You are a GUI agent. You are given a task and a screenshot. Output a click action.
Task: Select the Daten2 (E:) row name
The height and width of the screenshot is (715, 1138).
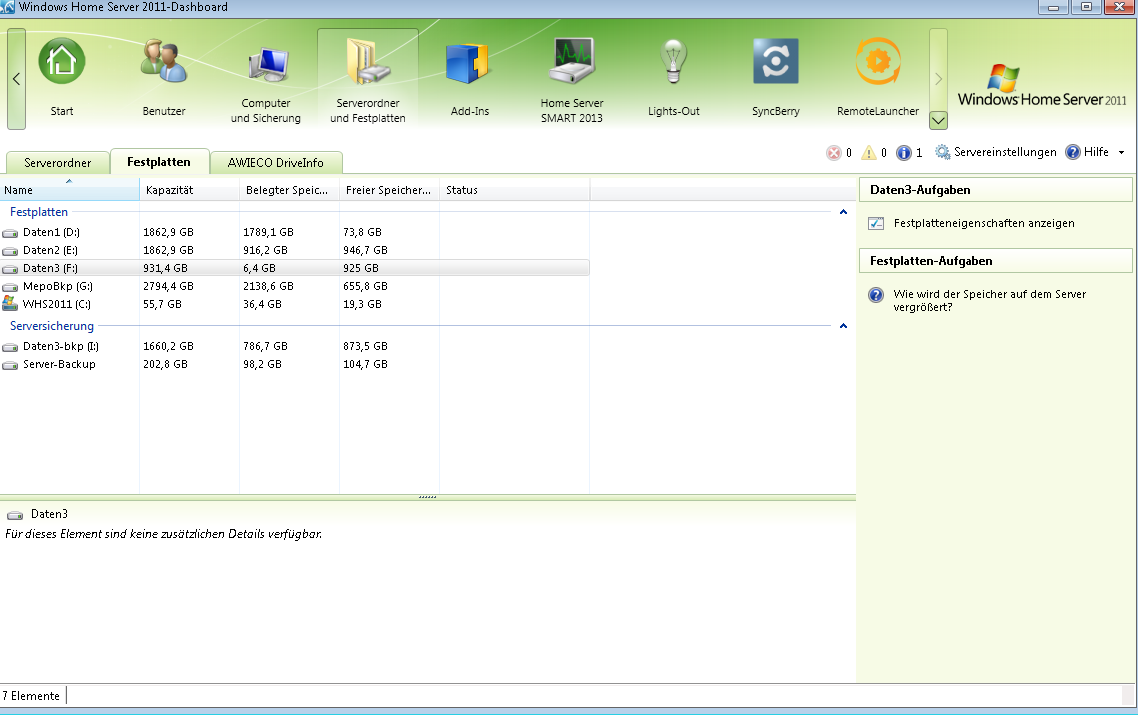click(50, 250)
